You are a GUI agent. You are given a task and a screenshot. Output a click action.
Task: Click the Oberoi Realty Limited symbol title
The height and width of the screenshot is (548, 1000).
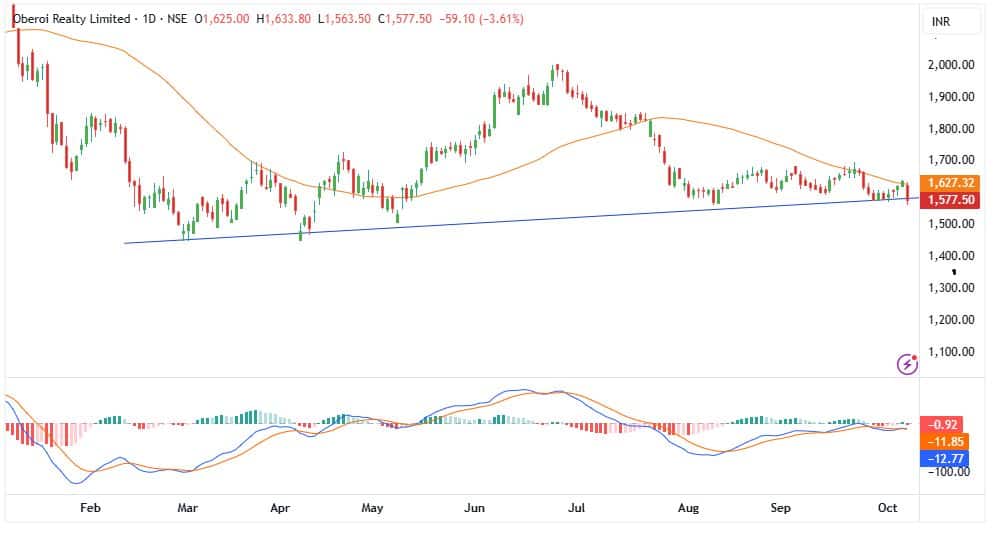(70, 19)
